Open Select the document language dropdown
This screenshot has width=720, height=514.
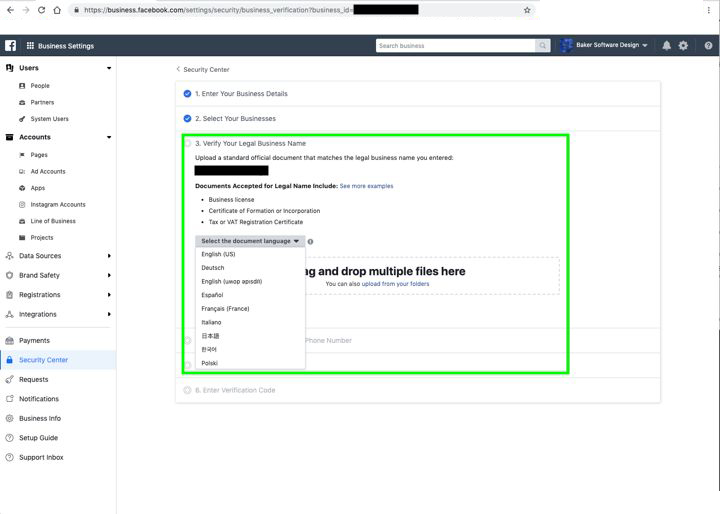click(250, 241)
